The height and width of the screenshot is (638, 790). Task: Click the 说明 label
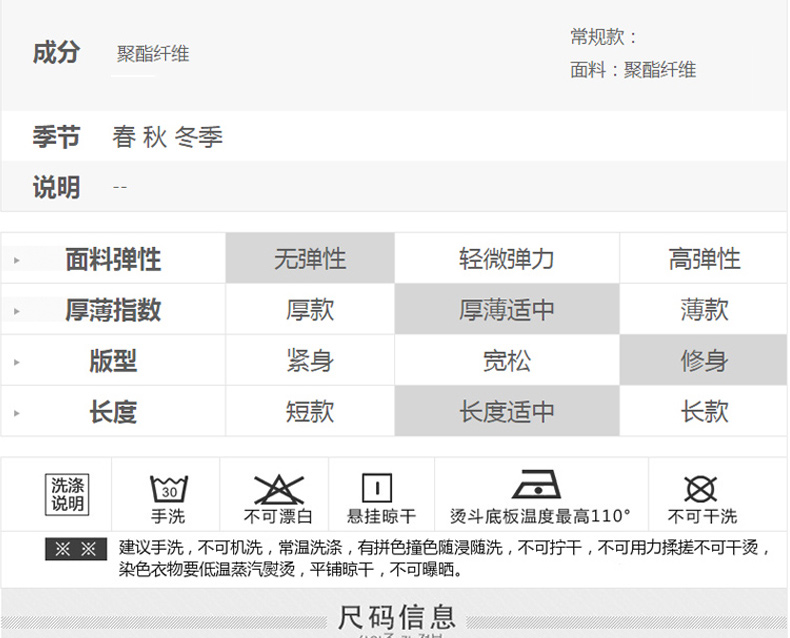point(56,187)
